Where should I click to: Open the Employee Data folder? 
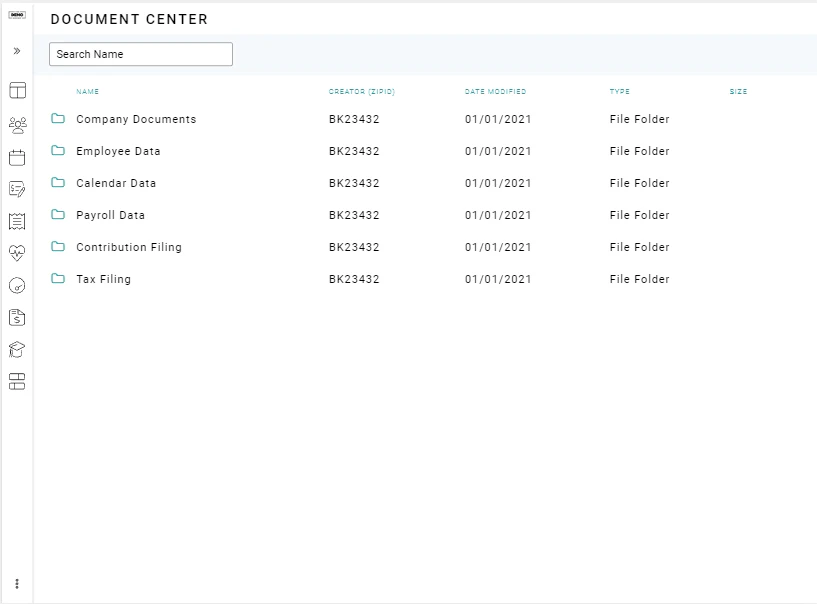(x=118, y=151)
